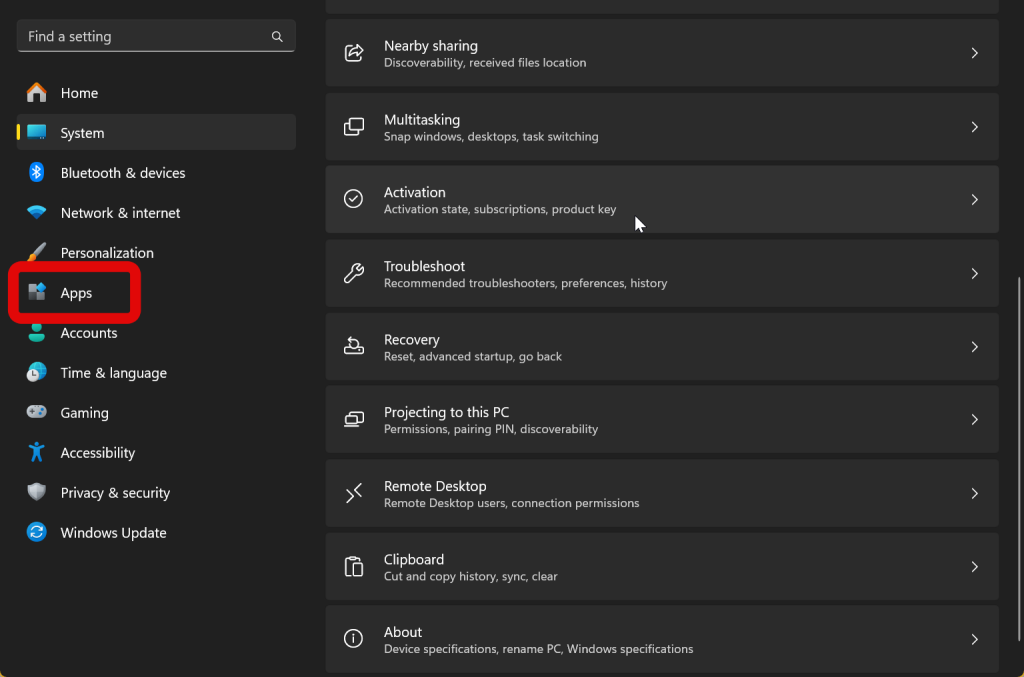The width and height of the screenshot is (1024, 677).
Task: Expand Nearby sharing with its chevron
Action: click(974, 53)
